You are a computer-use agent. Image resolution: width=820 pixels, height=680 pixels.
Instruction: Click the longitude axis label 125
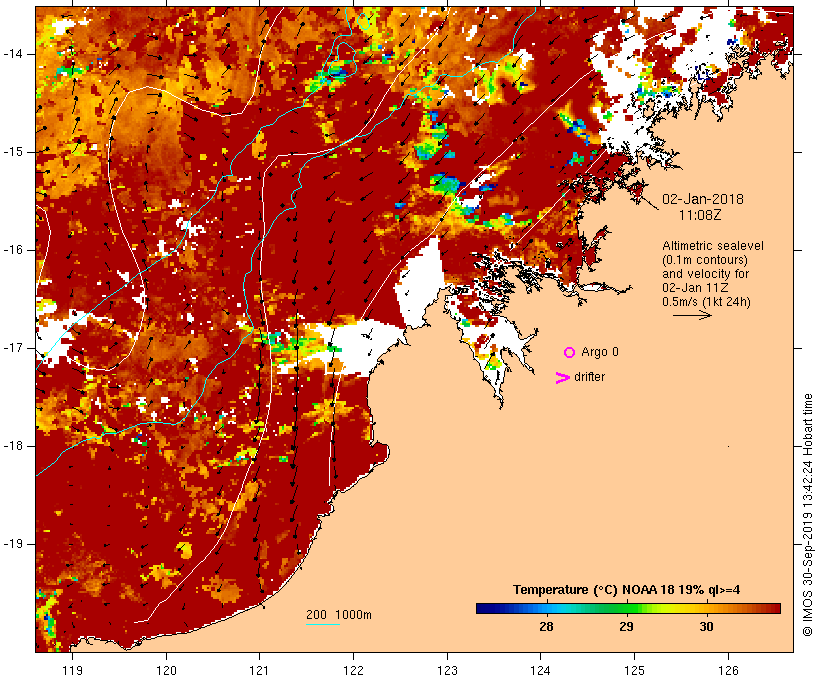634,671
